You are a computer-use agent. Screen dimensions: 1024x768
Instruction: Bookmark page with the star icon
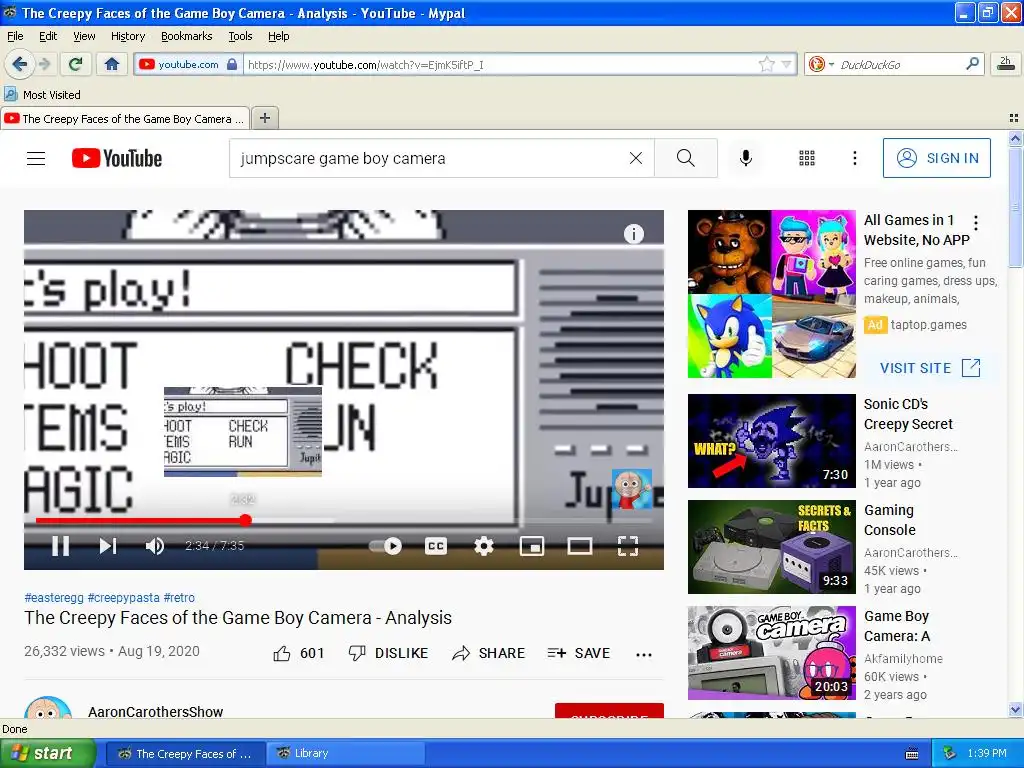pos(766,64)
